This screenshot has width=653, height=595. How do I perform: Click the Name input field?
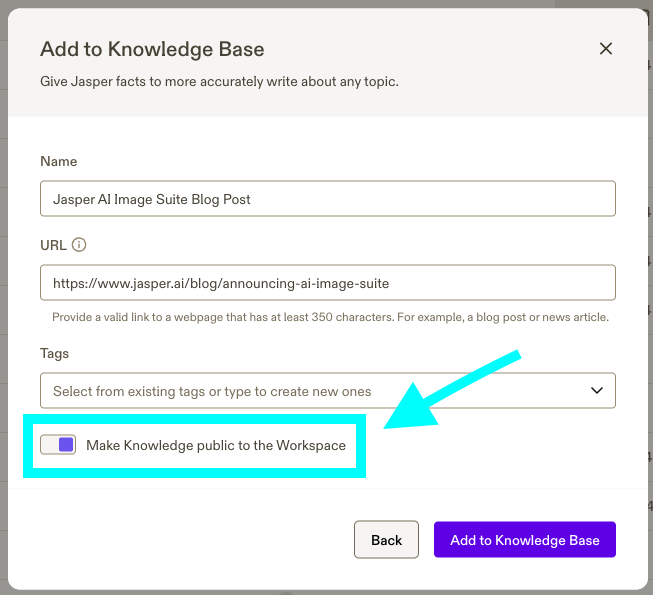point(328,199)
